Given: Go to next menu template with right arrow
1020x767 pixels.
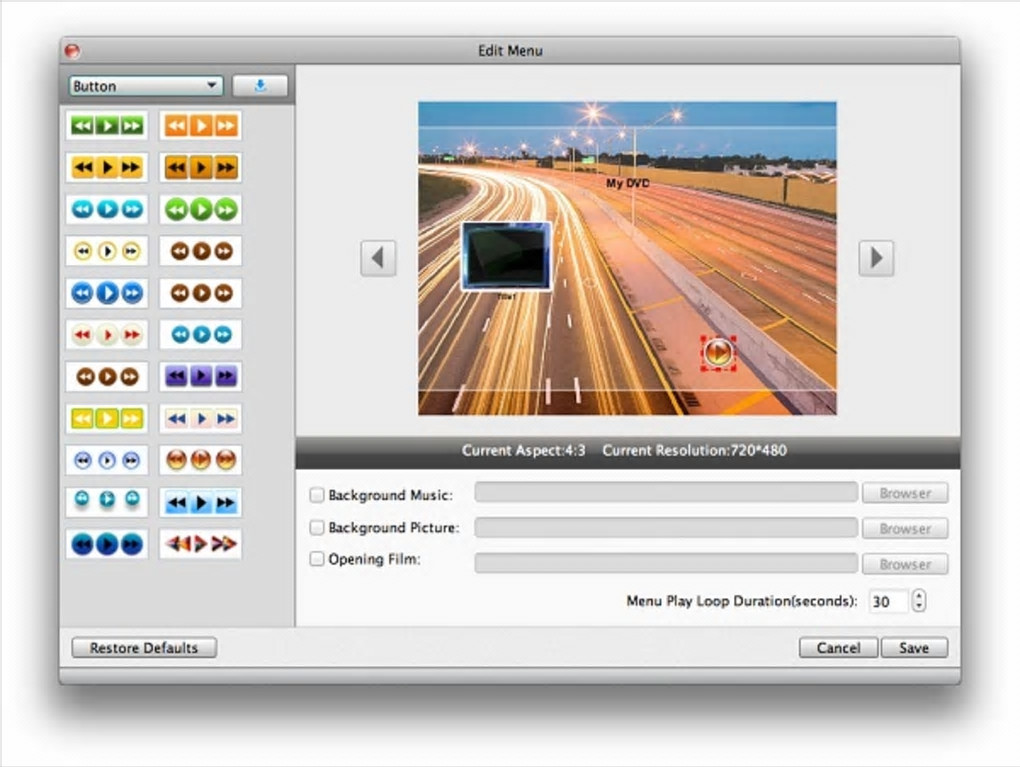Looking at the screenshot, I should (x=876, y=258).
